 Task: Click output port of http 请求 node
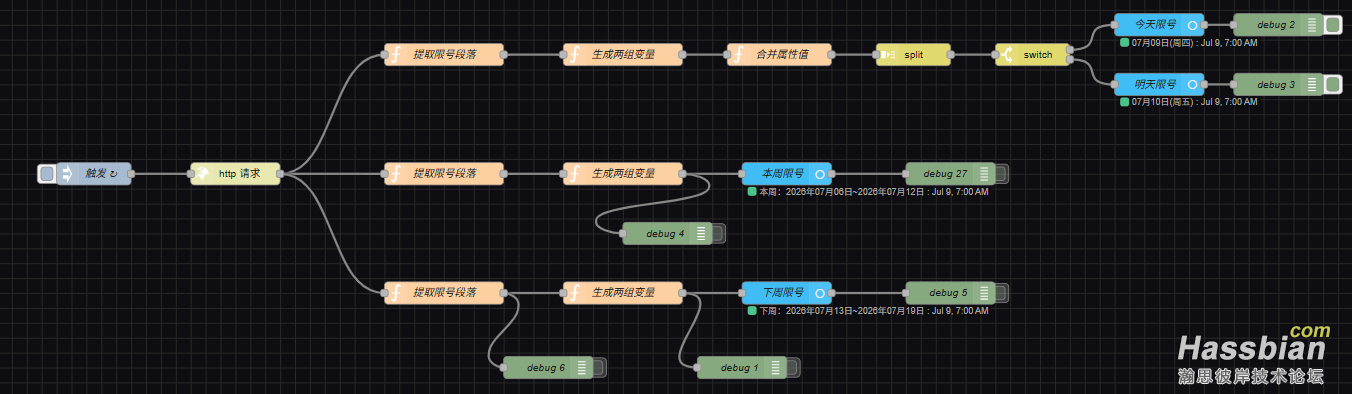click(281, 174)
